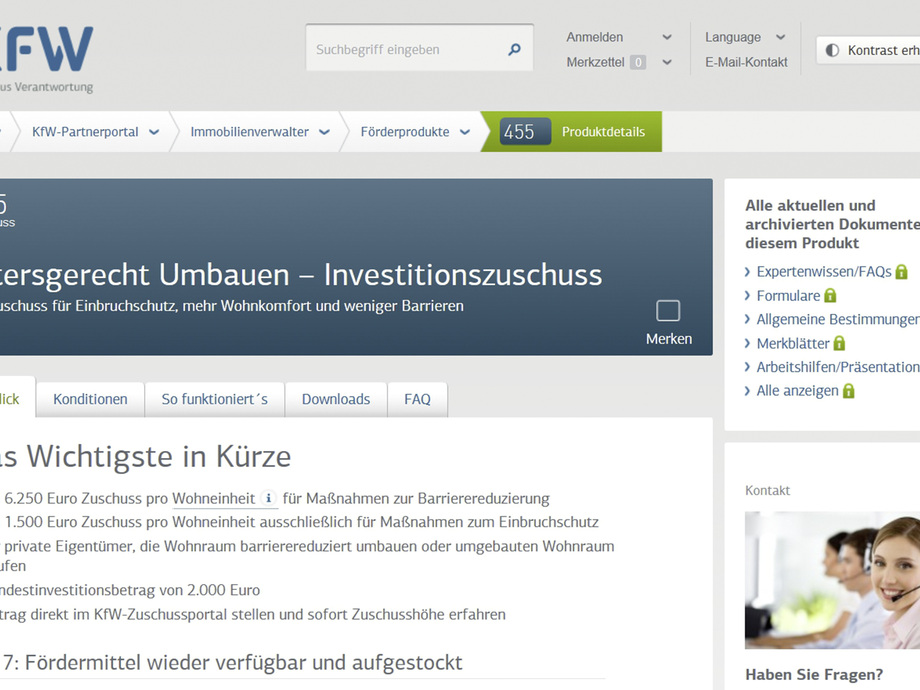This screenshot has width=920, height=690.
Task: Click the Wohneinheit glossary link
Action: click(214, 498)
